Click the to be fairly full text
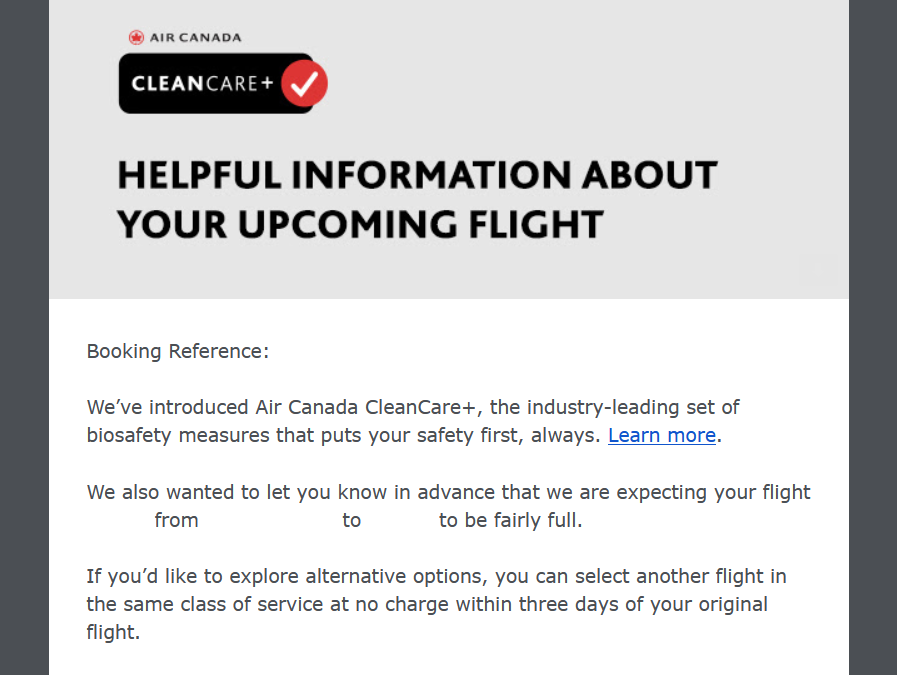This screenshot has width=897, height=675. point(510,521)
